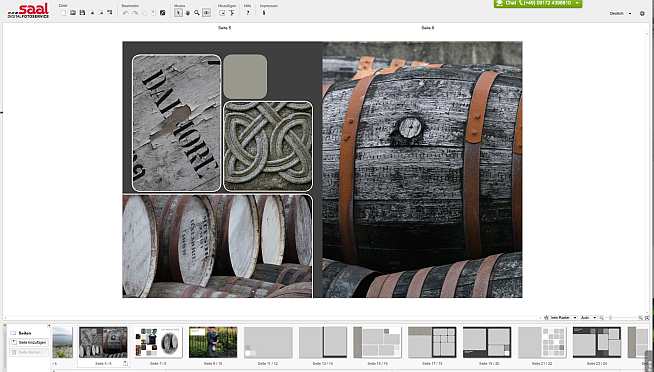Viewport: 654px width, 372px height.
Task: Click the redo arrow in toolbar
Action: pyautogui.click(x=135, y=13)
